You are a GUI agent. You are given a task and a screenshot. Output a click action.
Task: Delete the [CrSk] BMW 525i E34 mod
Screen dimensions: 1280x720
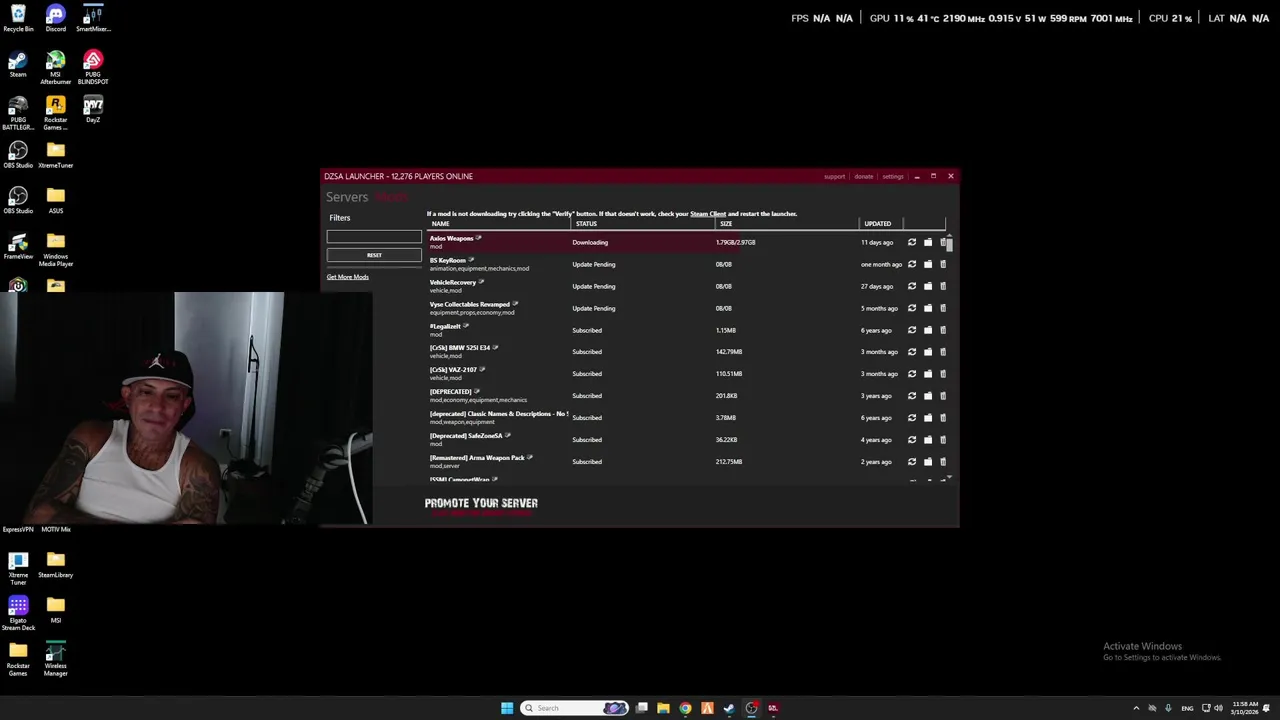[x=943, y=352]
